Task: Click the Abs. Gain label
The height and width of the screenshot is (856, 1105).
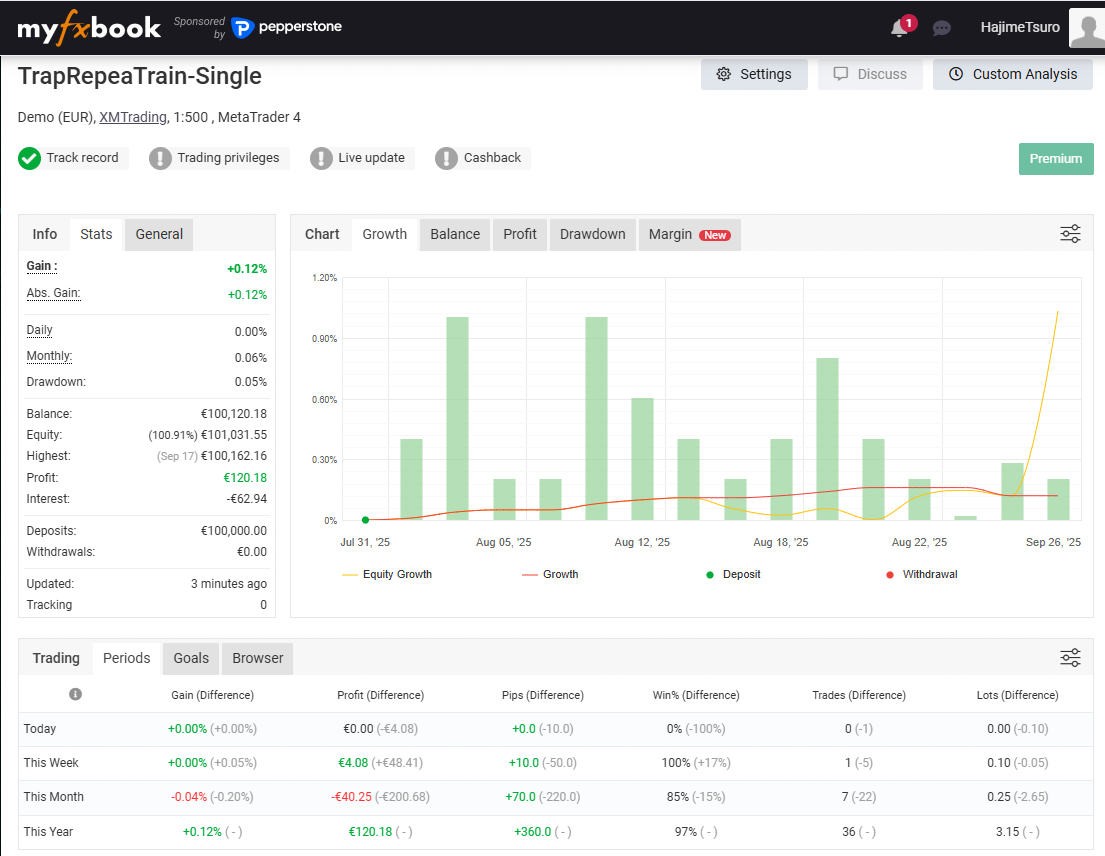Action: pos(54,293)
